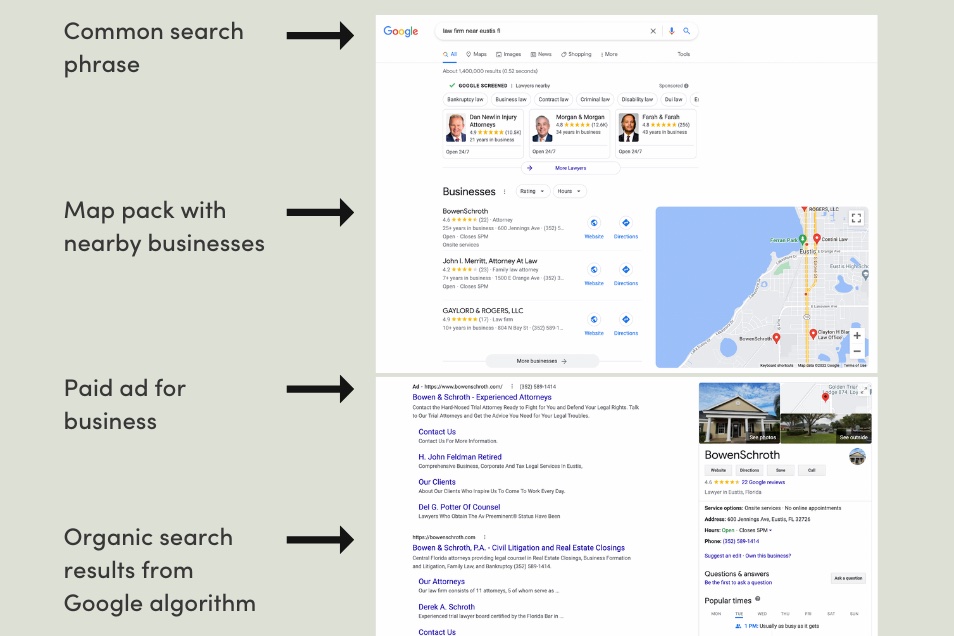This screenshot has width=954, height=636.
Task: Open the Hours filter dropdown
Action: [x=569, y=191]
